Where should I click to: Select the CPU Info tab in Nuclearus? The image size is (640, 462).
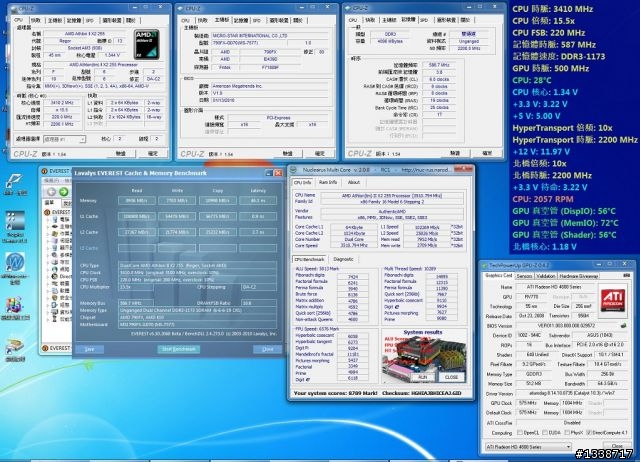click(x=303, y=182)
